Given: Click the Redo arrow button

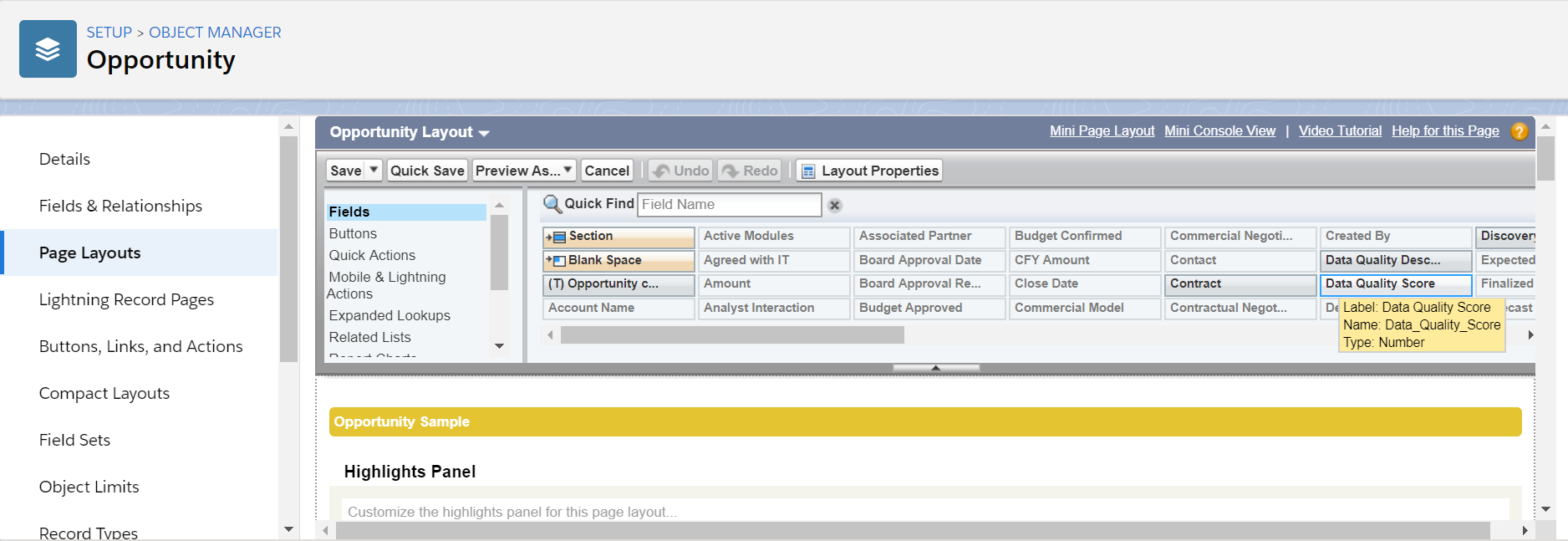Looking at the screenshot, I should click(750, 171).
